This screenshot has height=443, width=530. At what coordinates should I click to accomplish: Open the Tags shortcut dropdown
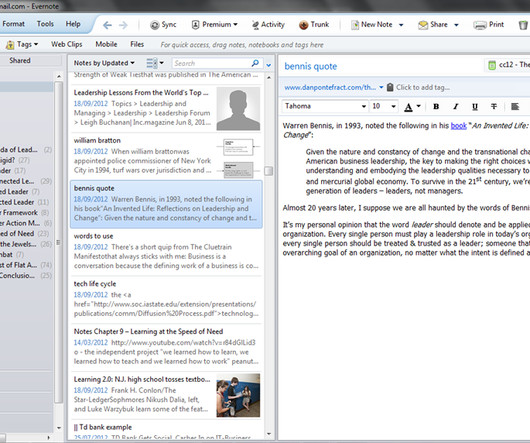pyautogui.click(x=22, y=44)
